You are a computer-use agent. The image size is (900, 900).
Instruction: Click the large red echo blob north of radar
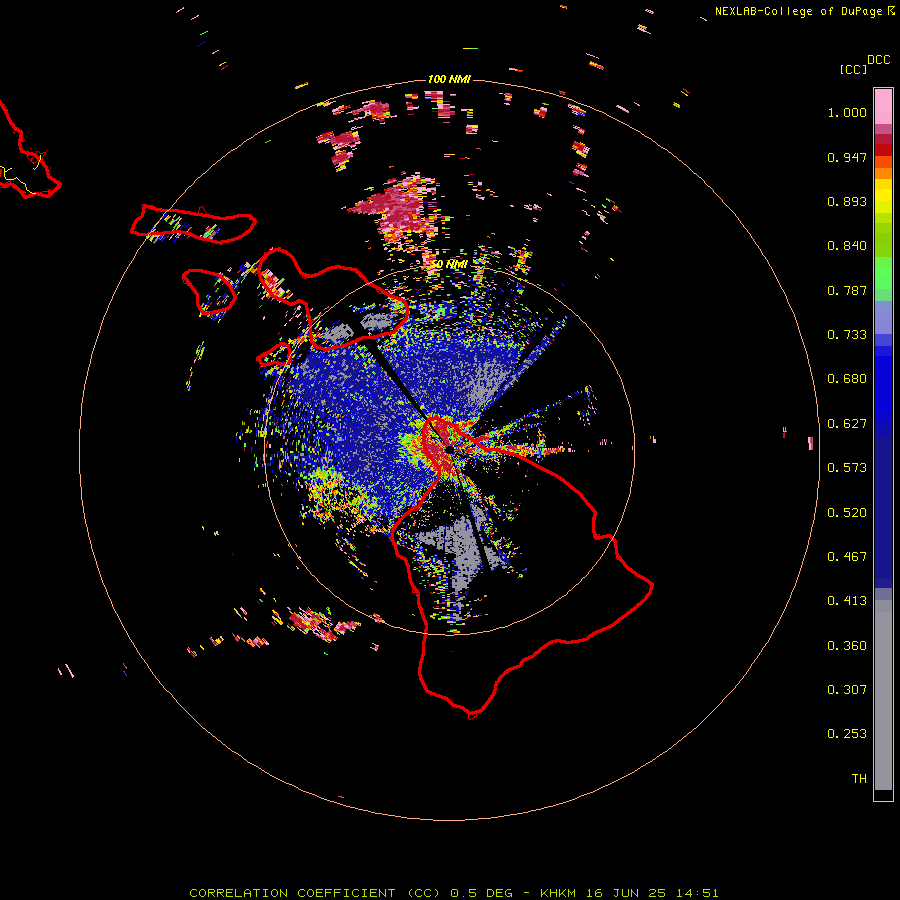pyautogui.click(x=397, y=210)
